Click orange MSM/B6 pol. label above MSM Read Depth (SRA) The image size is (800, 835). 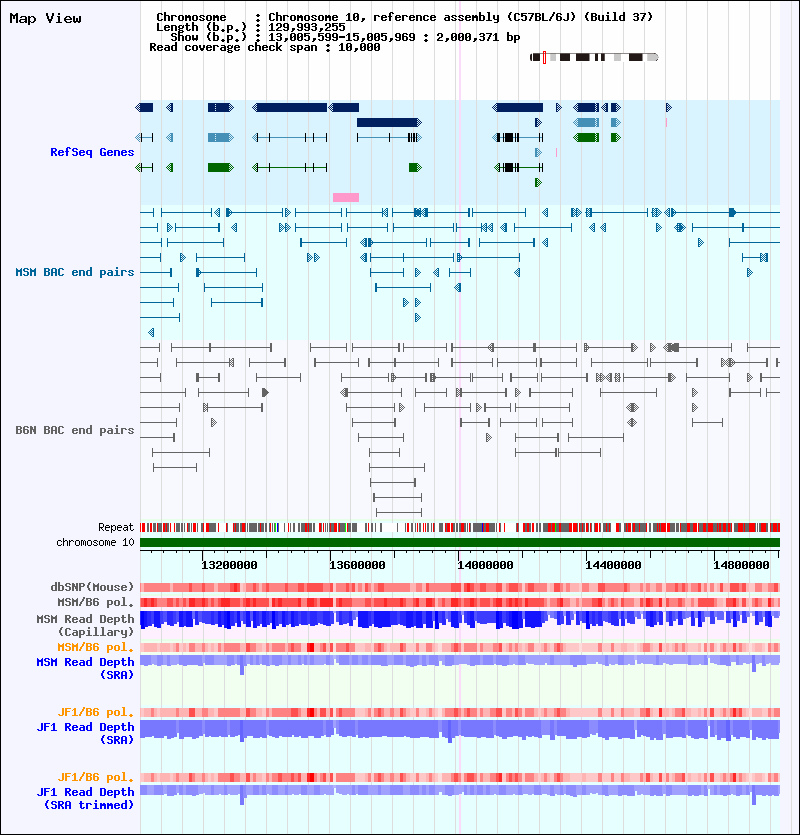[96, 648]
